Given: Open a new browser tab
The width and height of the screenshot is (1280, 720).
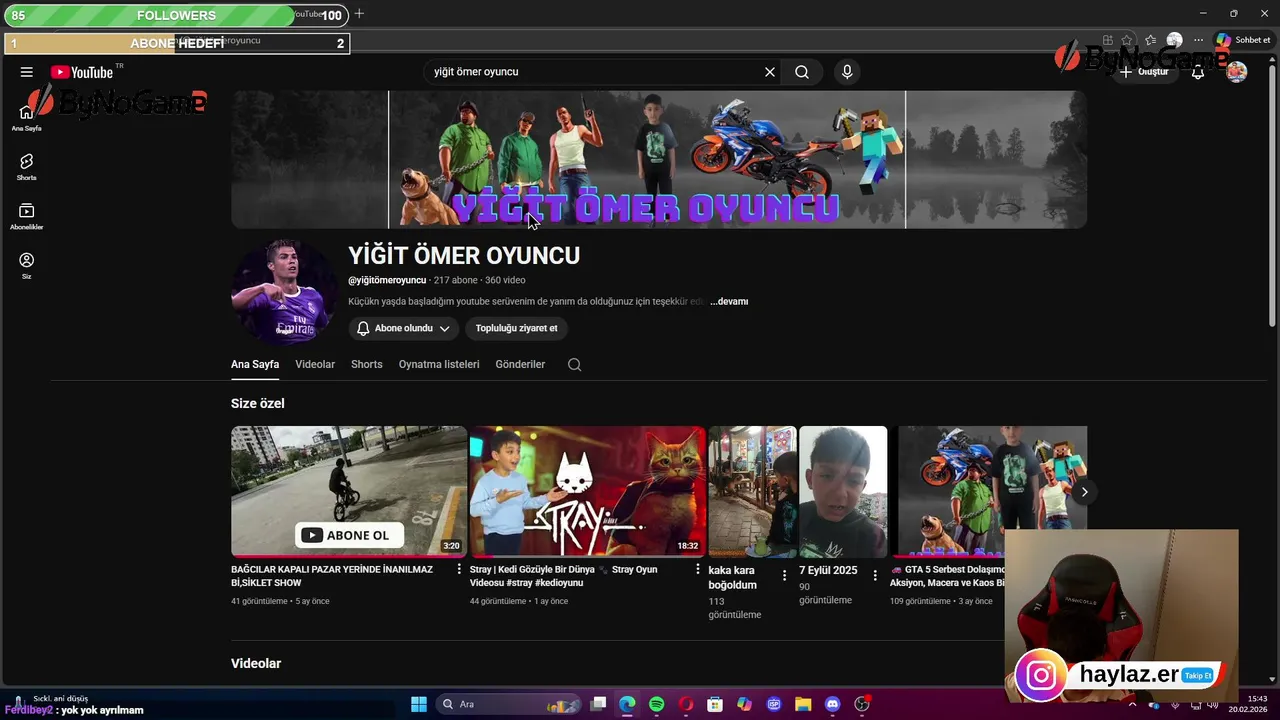Looking at the screenshot, I should (359, 14).
